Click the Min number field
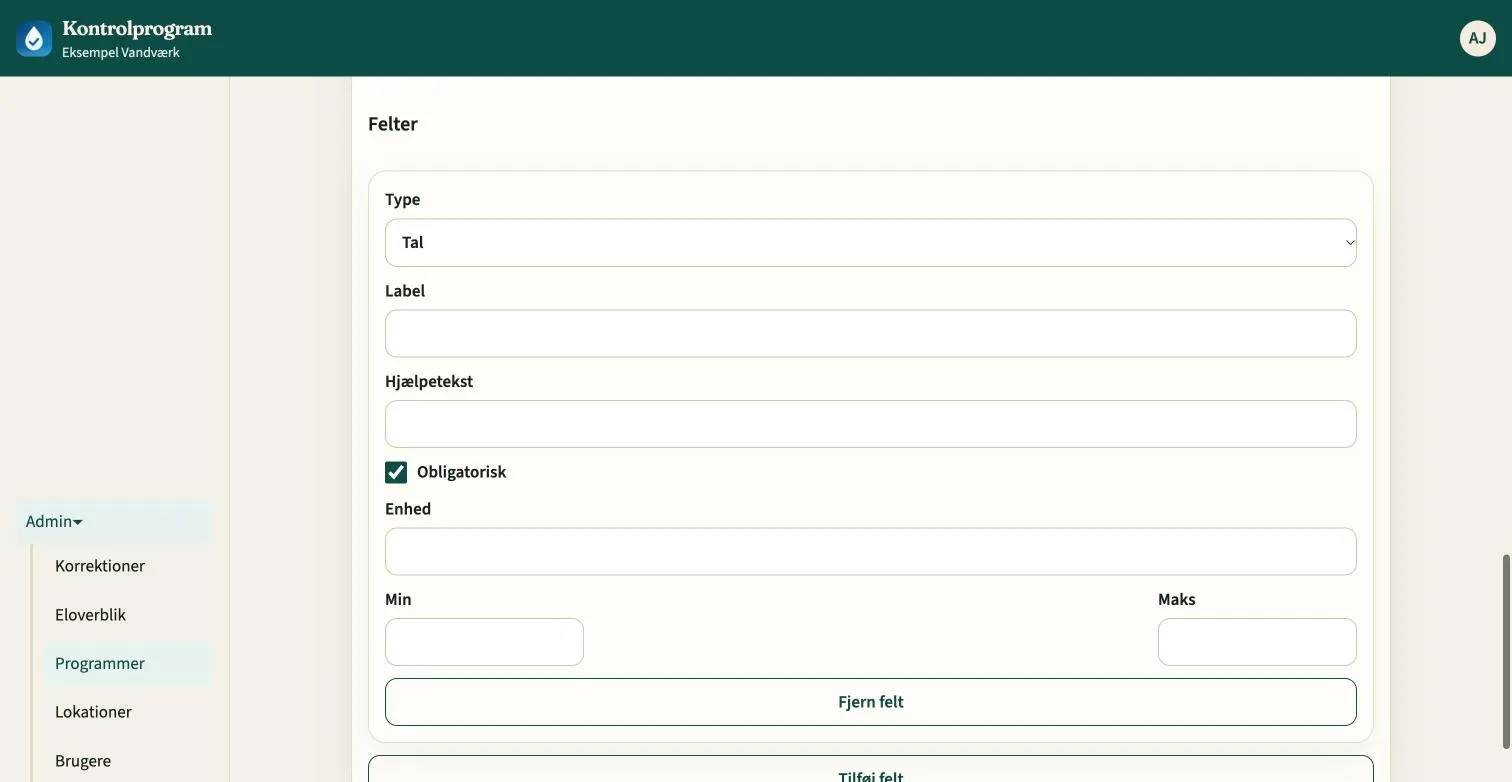Image resolution: width=1512 pixels, height=782 pixels. [x=484, y=642]
